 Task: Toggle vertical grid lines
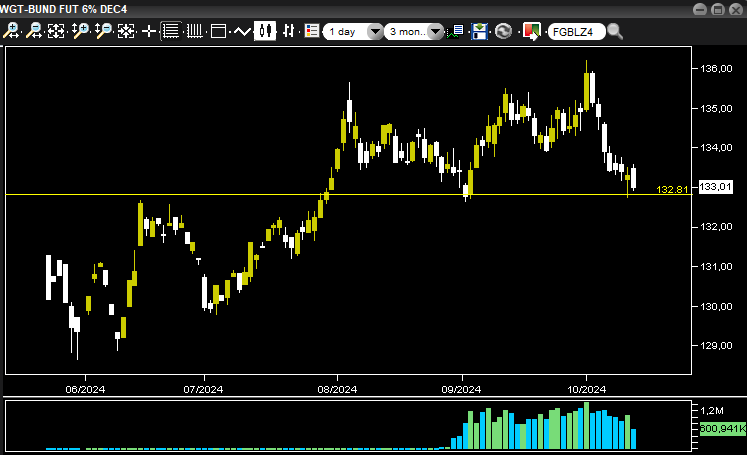pyautogui.click(x=194, y=31)
